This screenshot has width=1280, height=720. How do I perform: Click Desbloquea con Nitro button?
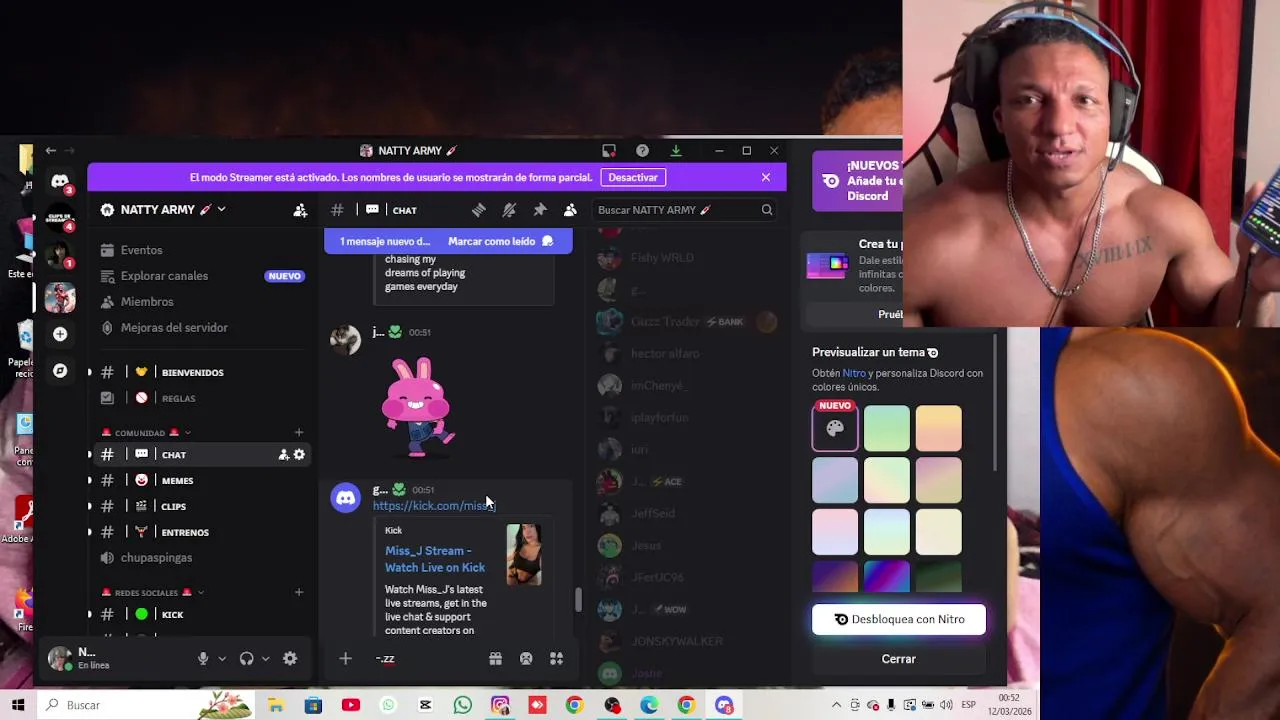pyautogui.click(x=898, y=619)
